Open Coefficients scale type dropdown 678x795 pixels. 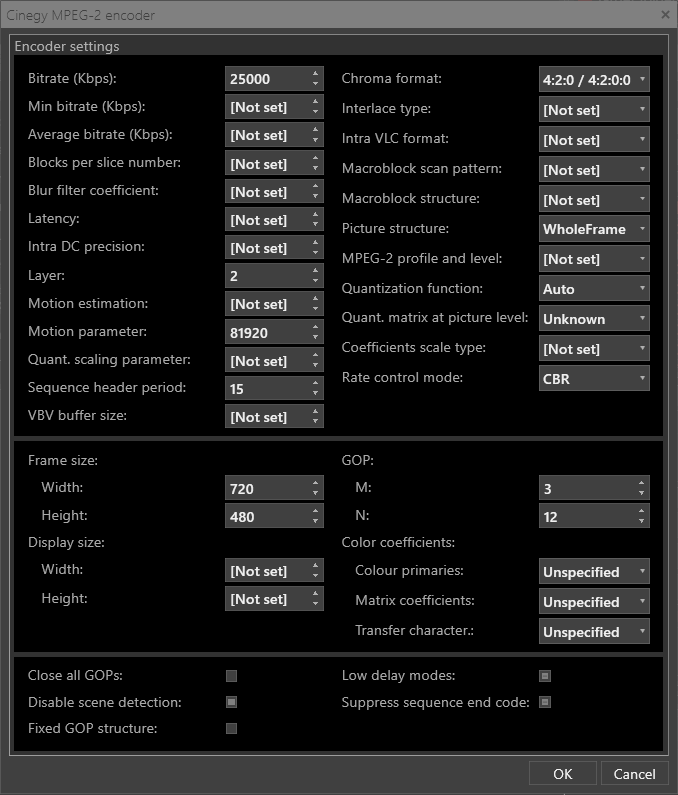tap(594, 349)
